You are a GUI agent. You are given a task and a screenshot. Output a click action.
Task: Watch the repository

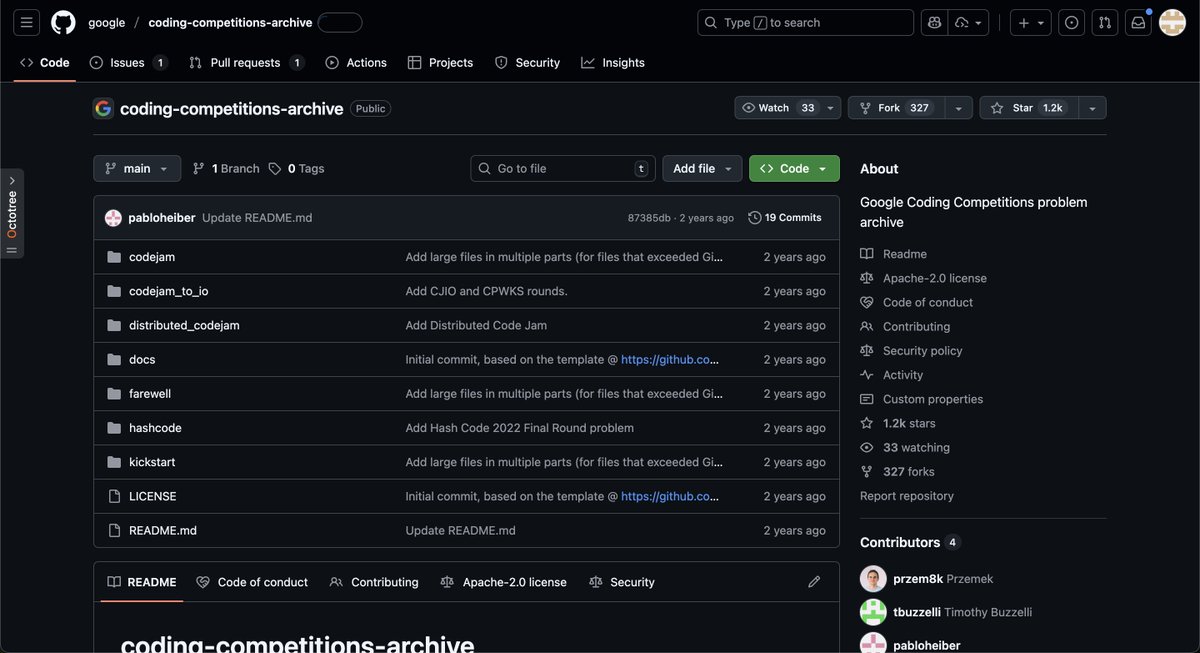point(780,108)
